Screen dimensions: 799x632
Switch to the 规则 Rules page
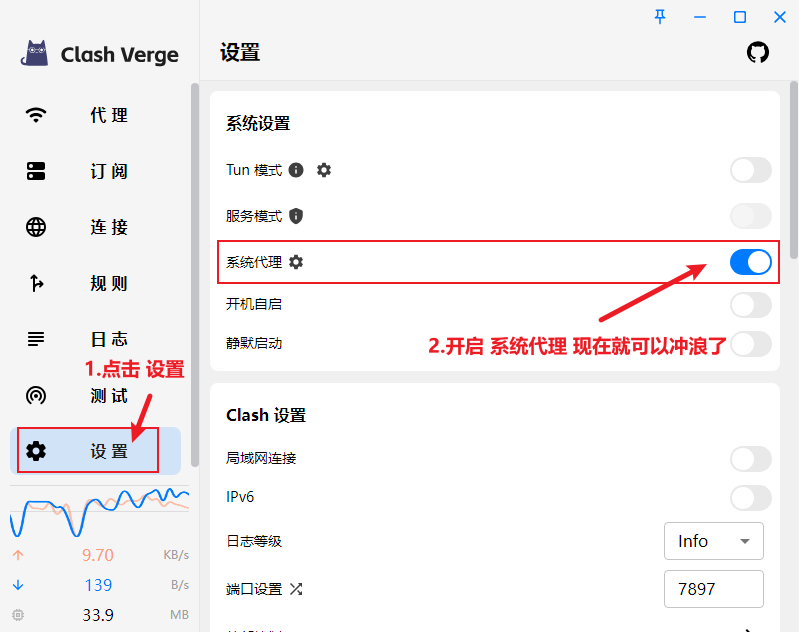tap(95, 283)
